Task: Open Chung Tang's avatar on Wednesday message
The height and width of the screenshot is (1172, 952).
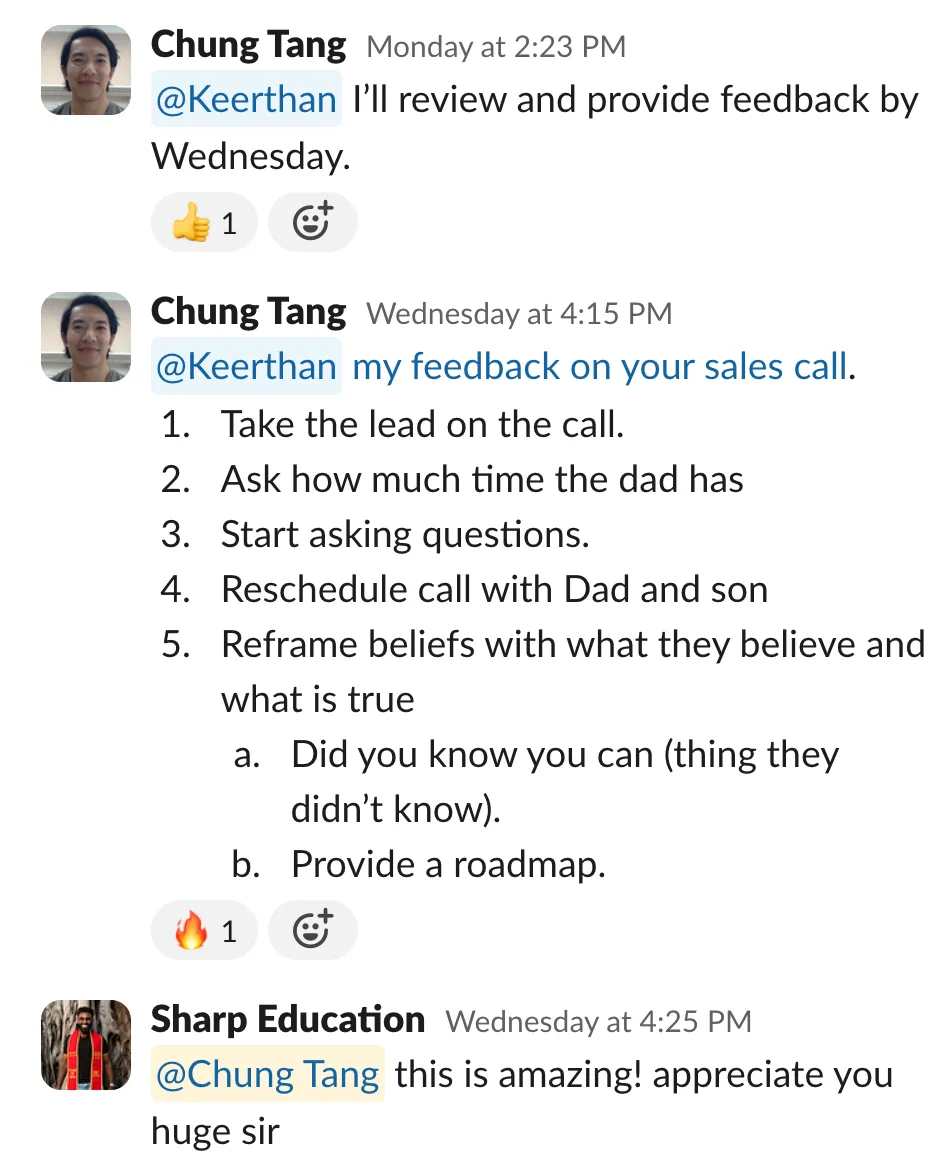Action: [86, 336]
